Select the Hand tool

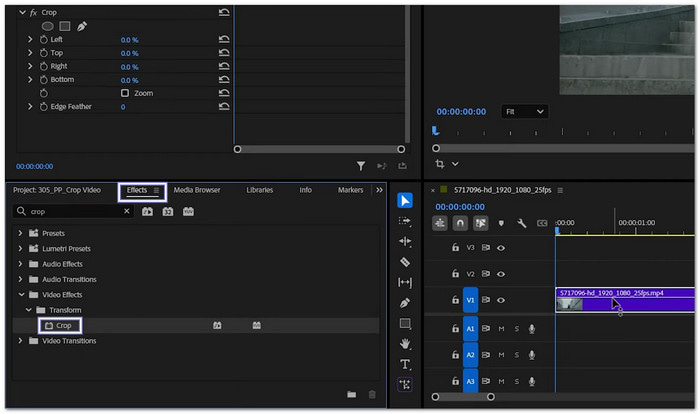pos(405,344)
